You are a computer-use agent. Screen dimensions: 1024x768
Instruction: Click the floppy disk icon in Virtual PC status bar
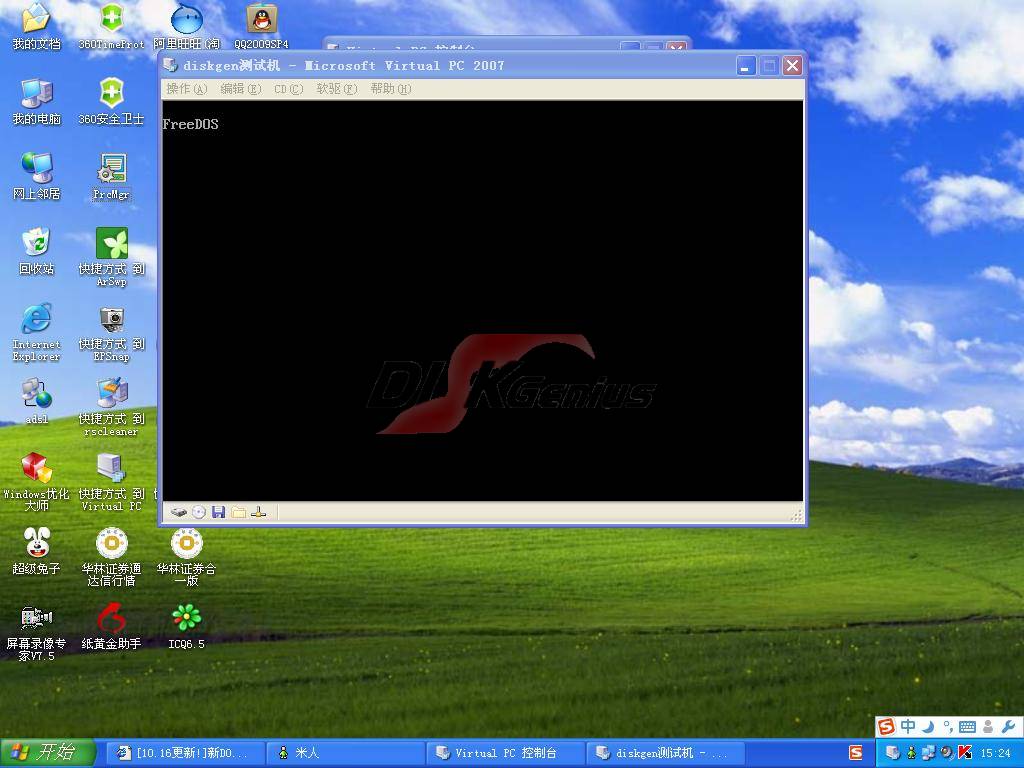click(x=219, y=513)
